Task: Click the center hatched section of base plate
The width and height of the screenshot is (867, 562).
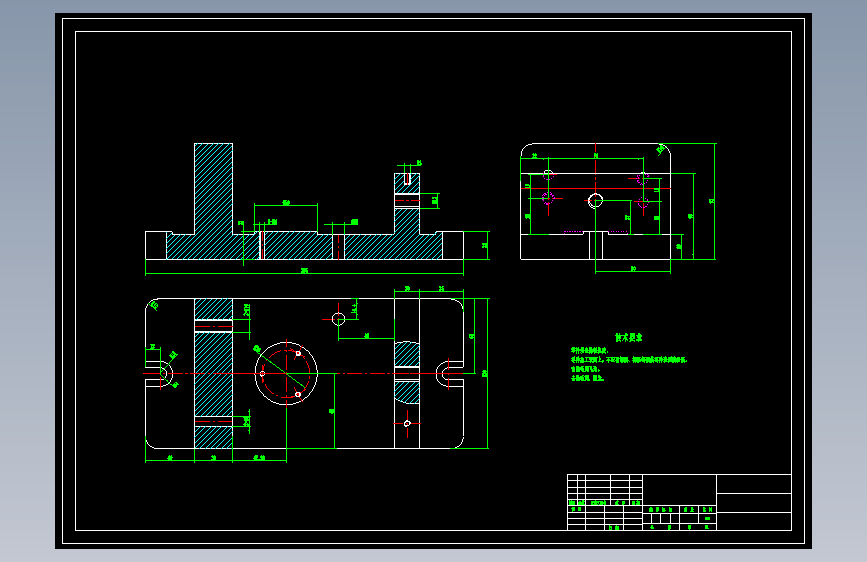Action: (299, 246)
